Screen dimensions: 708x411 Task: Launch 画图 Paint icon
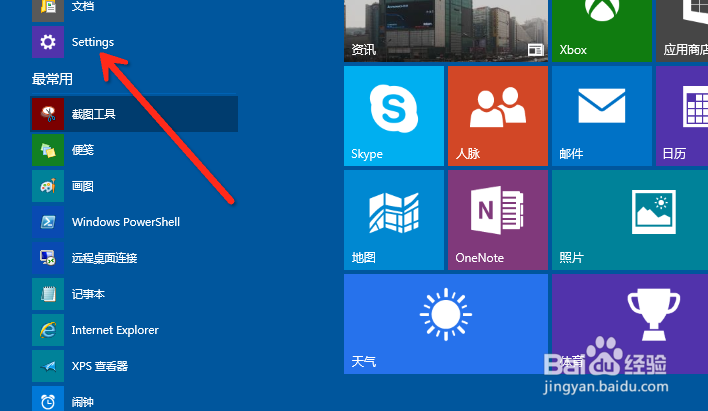[x=48, y=186]
